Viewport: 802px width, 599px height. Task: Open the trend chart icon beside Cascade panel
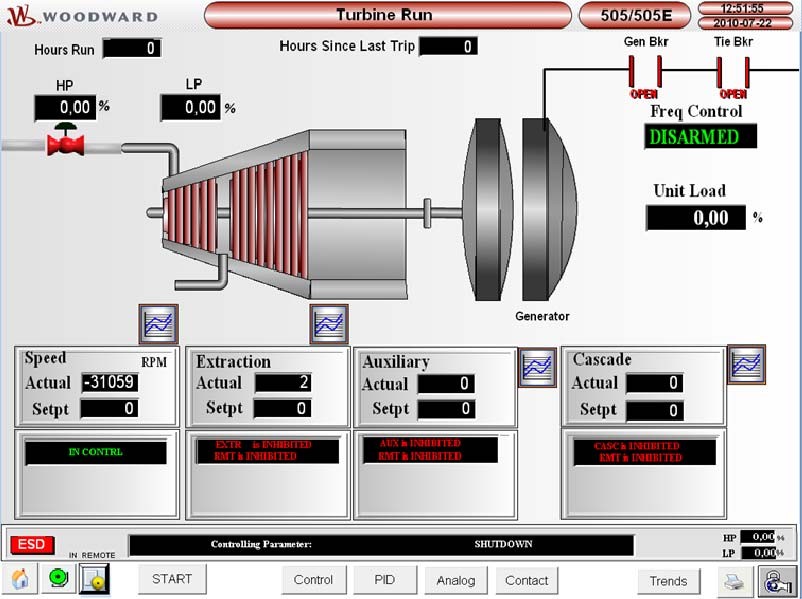[x=746, y=364]
